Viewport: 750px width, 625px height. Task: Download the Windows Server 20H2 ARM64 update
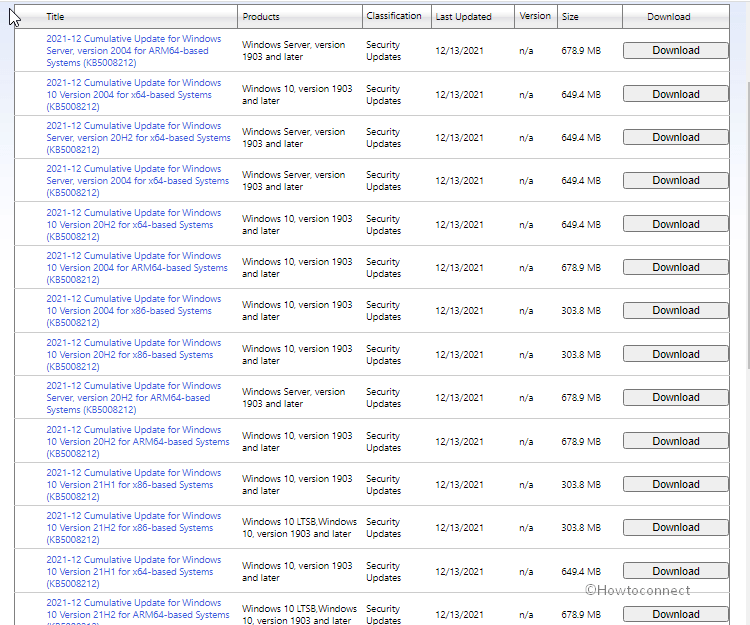[x=675, y=398]
